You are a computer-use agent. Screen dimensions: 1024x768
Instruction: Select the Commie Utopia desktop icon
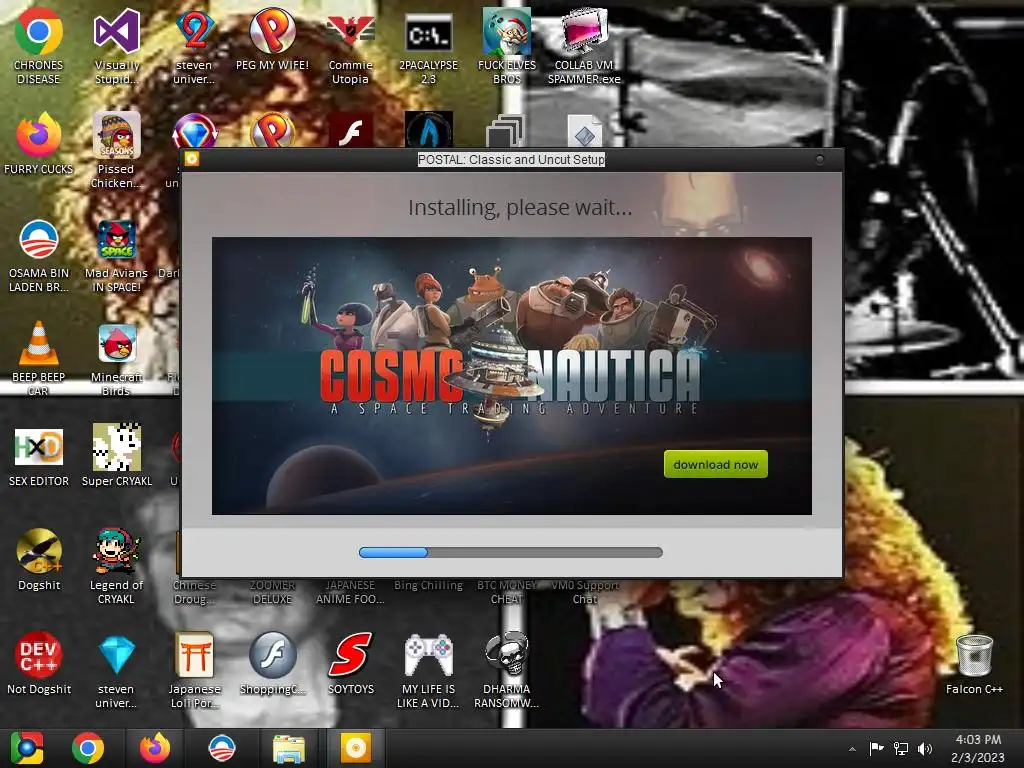coord(351,46)
